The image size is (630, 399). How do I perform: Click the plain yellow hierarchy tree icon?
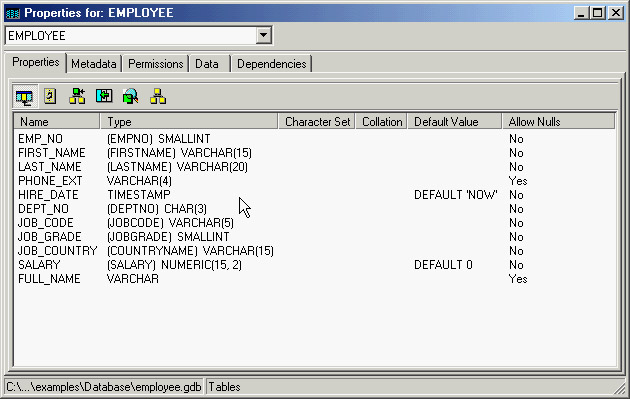pos(158,96)
